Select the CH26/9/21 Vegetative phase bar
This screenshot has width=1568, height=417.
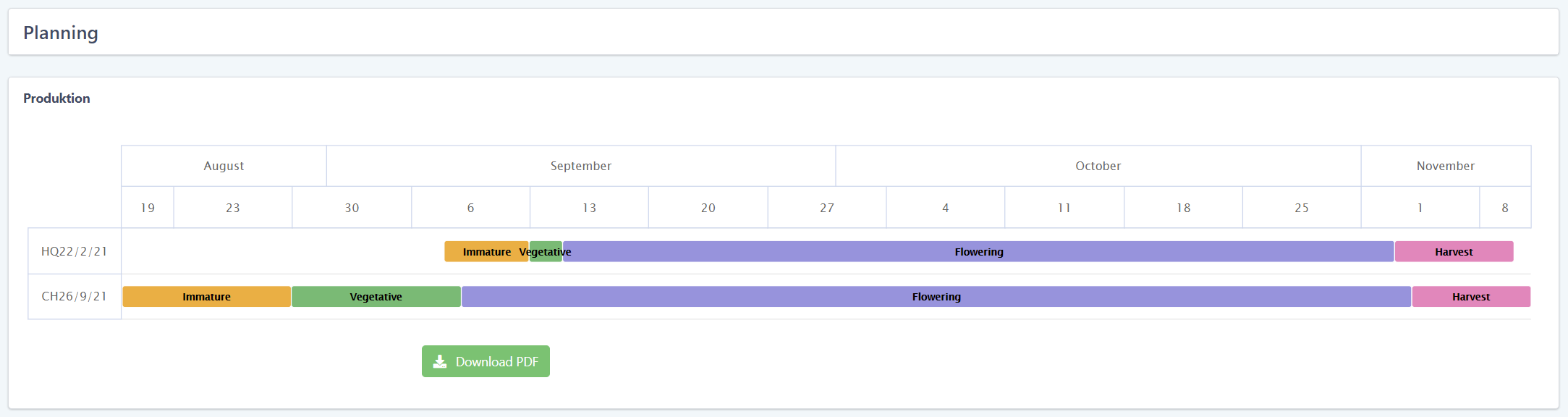click(376, 297)
